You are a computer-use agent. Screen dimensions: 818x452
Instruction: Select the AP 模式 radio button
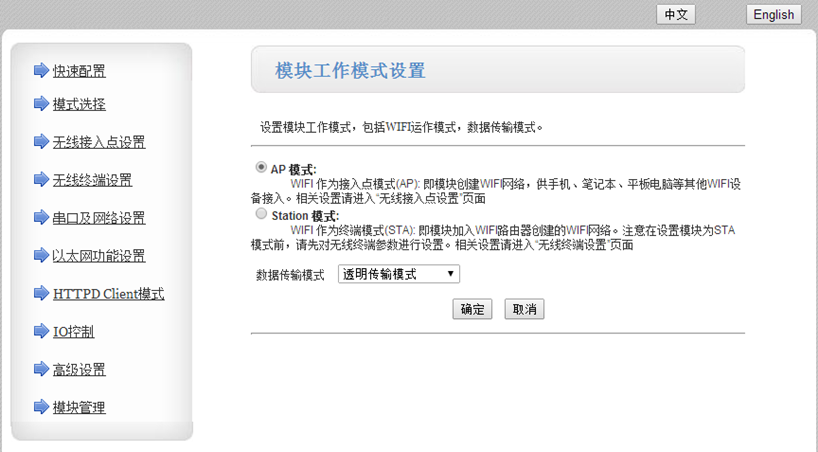click(262, 168)
